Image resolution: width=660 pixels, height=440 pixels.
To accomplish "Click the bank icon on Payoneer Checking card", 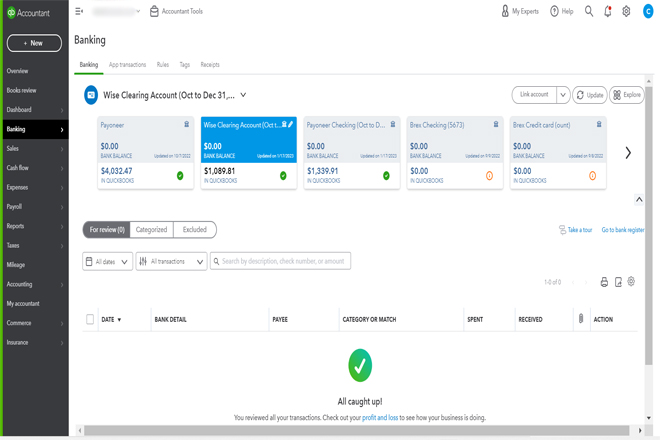I will [x=393, y=124].
